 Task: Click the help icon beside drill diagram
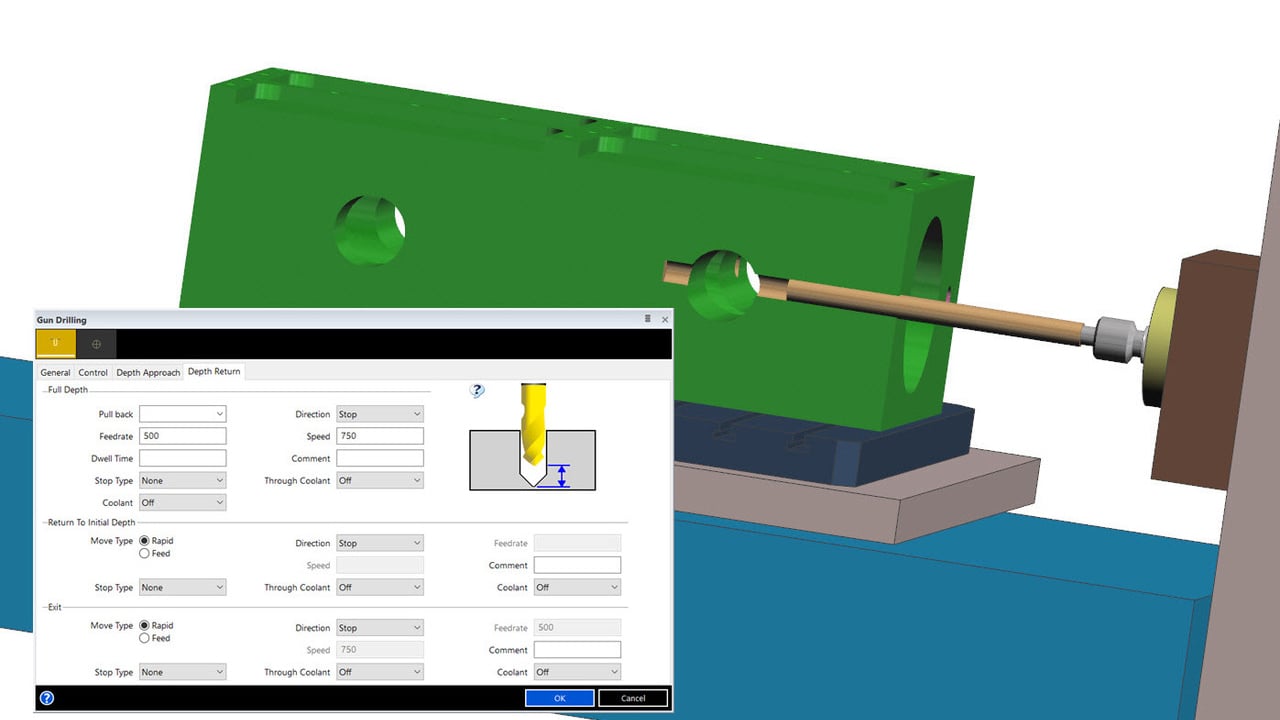tap(477, 391)
